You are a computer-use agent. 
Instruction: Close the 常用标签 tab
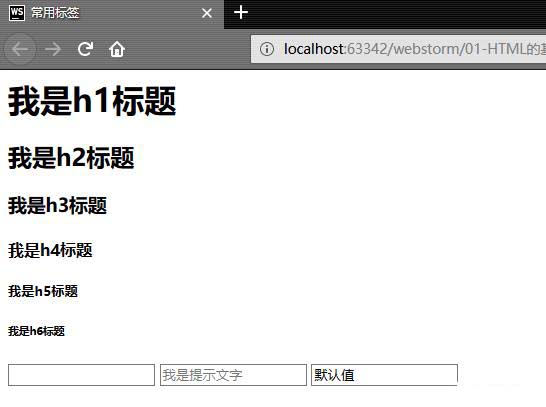[x=207, y=13]
